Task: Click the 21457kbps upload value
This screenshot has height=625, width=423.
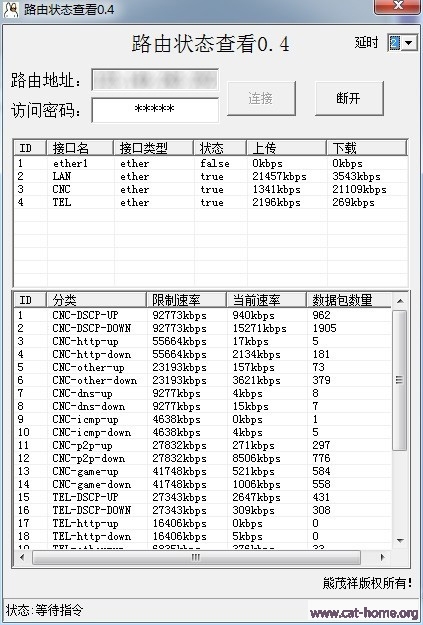Action: click(x=279, y=177)
